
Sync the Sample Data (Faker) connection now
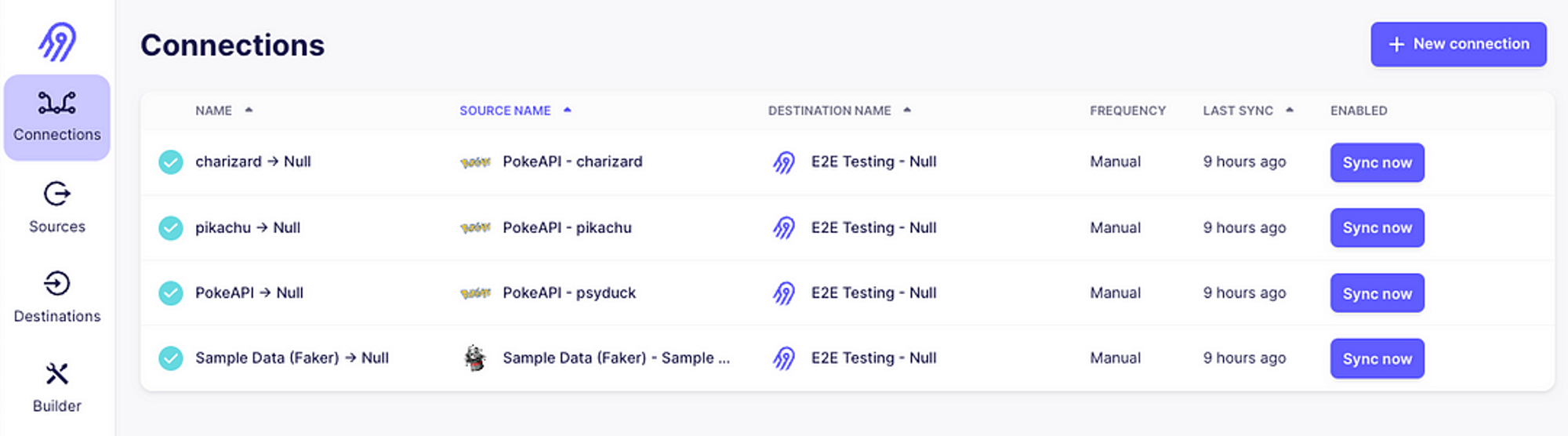click(x=1377, y=359)
